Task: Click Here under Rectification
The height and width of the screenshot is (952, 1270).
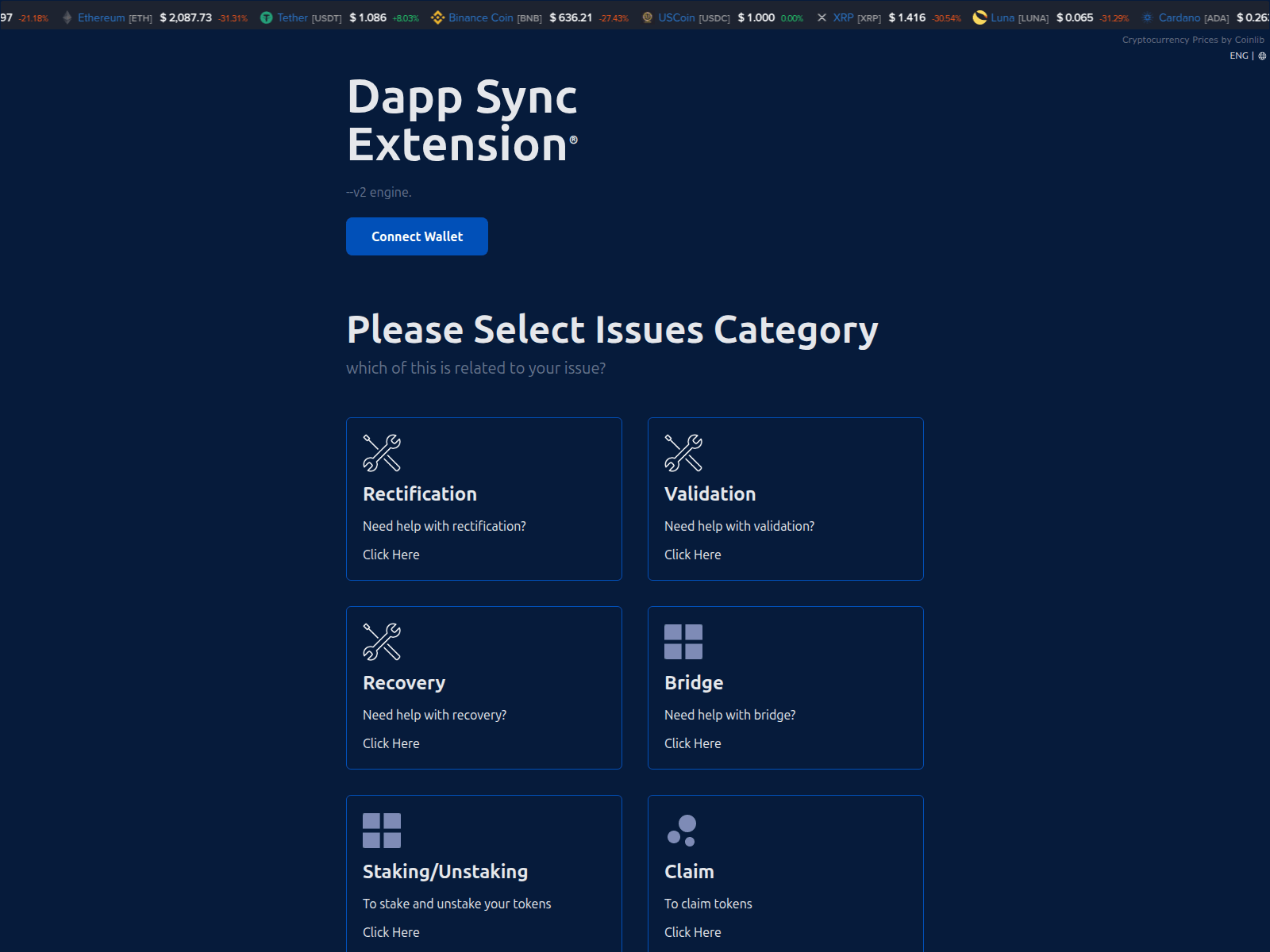Action: coord(391,555)
